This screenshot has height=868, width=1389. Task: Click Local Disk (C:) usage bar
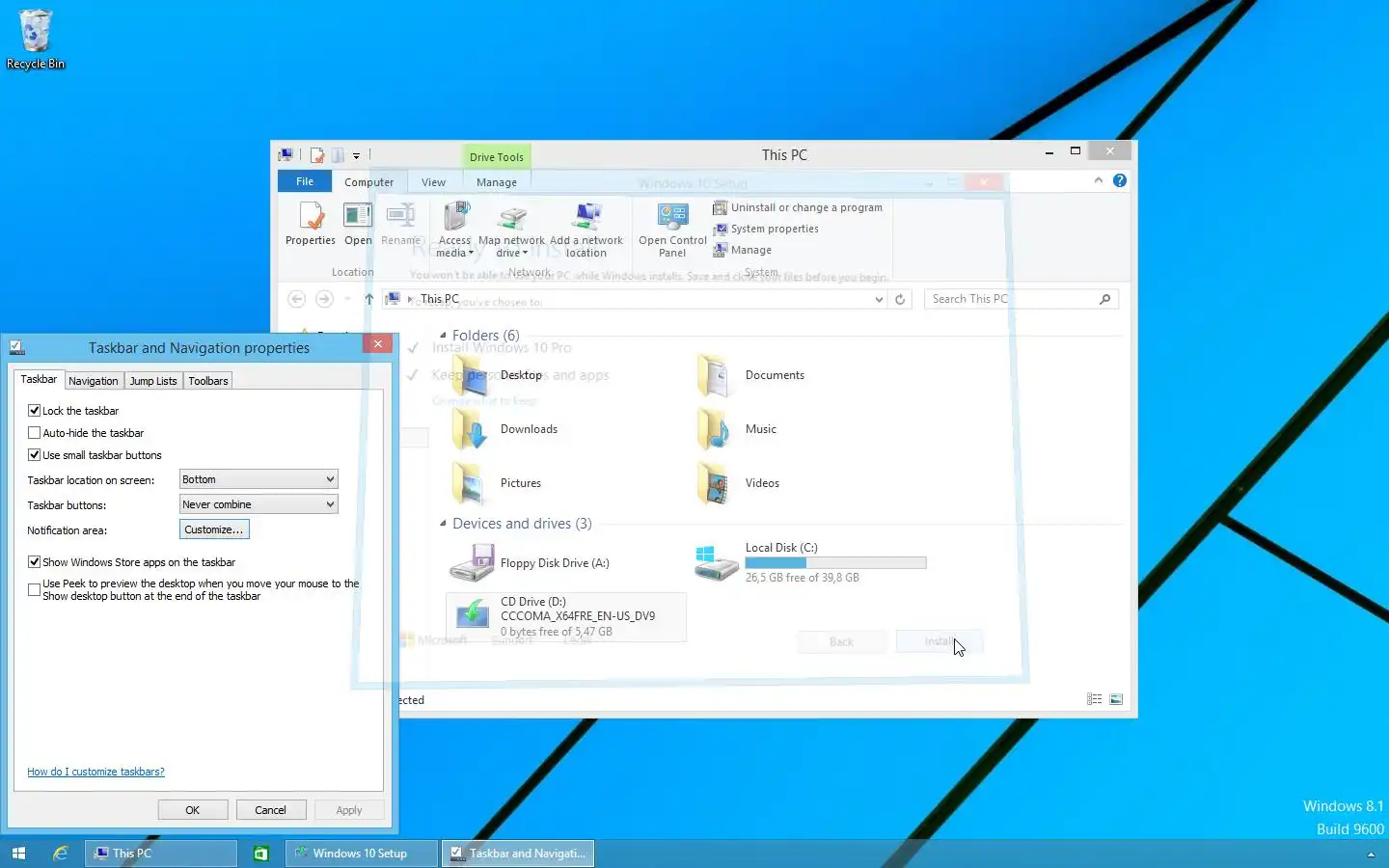tap(835, 563)
